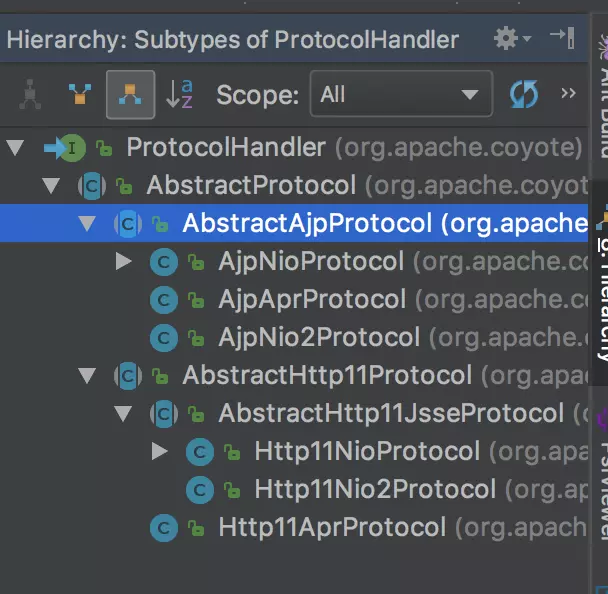Show class hierarchy view icon
The width and height of the screenshot is (608, 594).
(x=30, y=95)
